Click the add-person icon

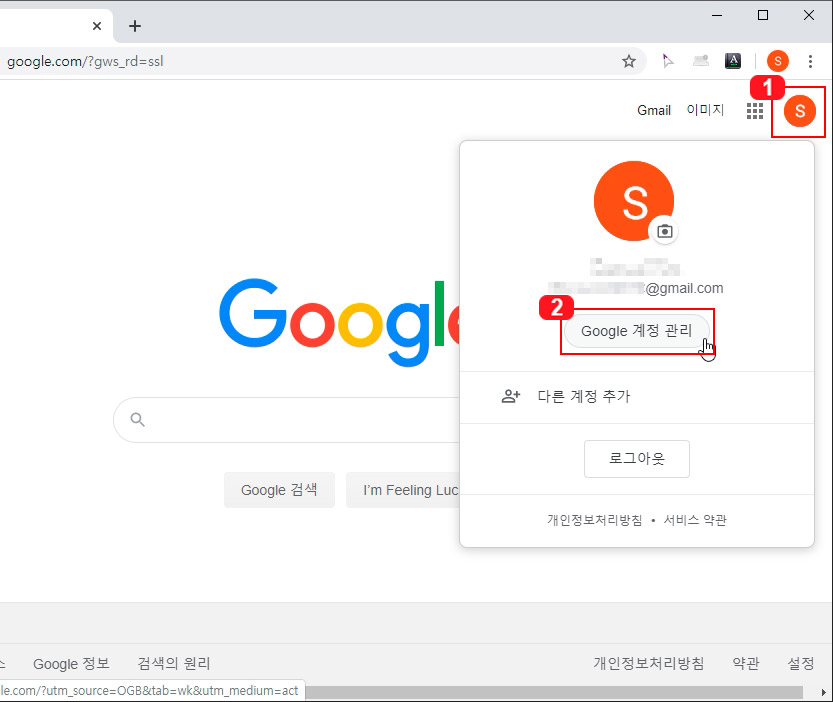click(511, 396)
